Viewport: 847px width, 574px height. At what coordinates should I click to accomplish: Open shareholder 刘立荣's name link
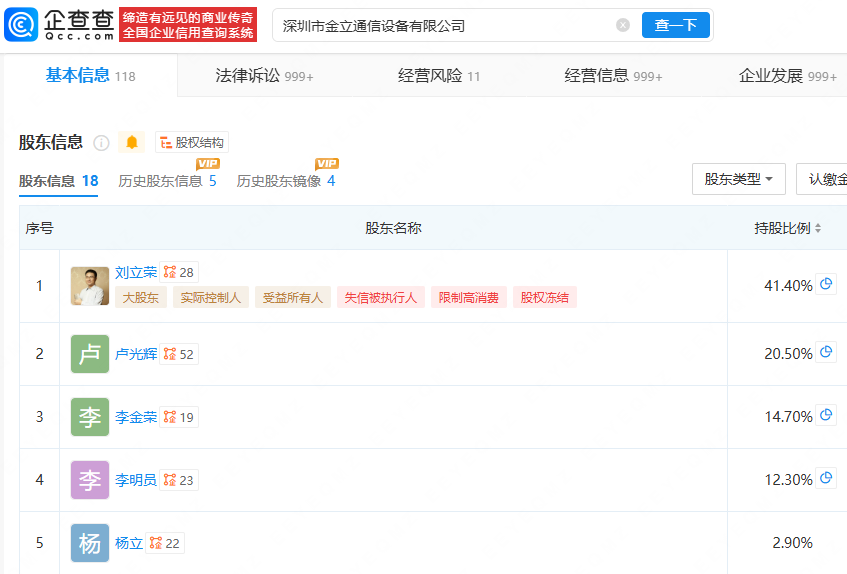[136, 272]
